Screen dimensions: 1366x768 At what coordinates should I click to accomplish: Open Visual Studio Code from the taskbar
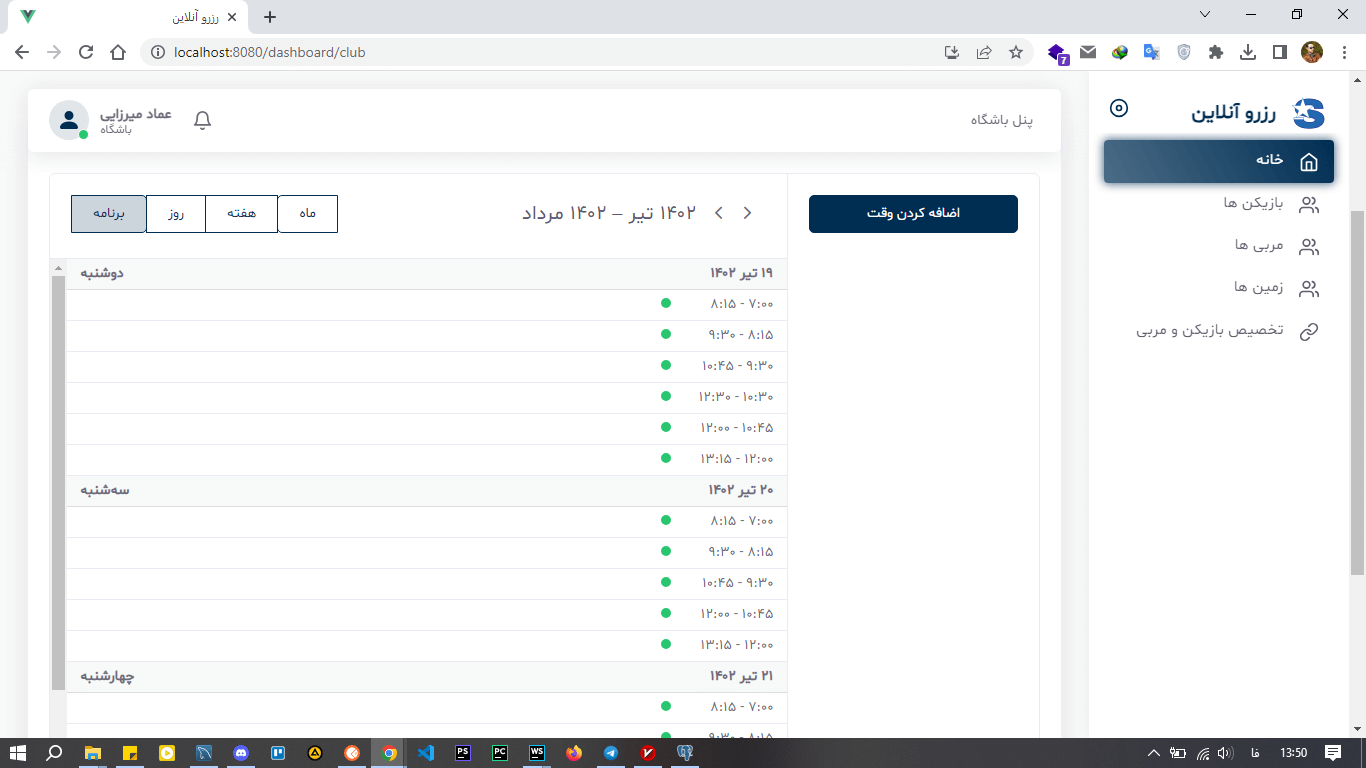(x=426, y=753)
